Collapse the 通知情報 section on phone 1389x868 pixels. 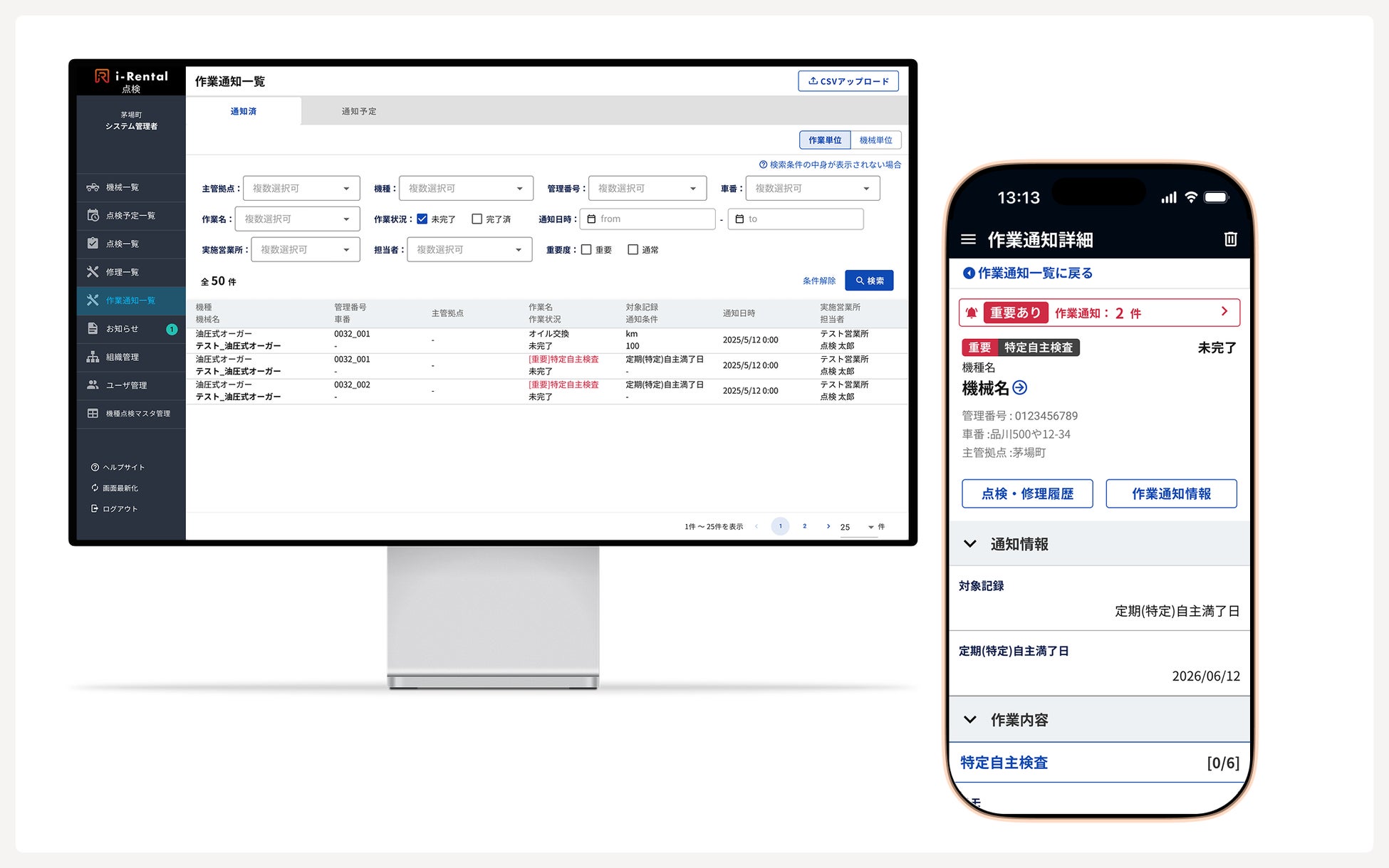click(x=970, y=544)
